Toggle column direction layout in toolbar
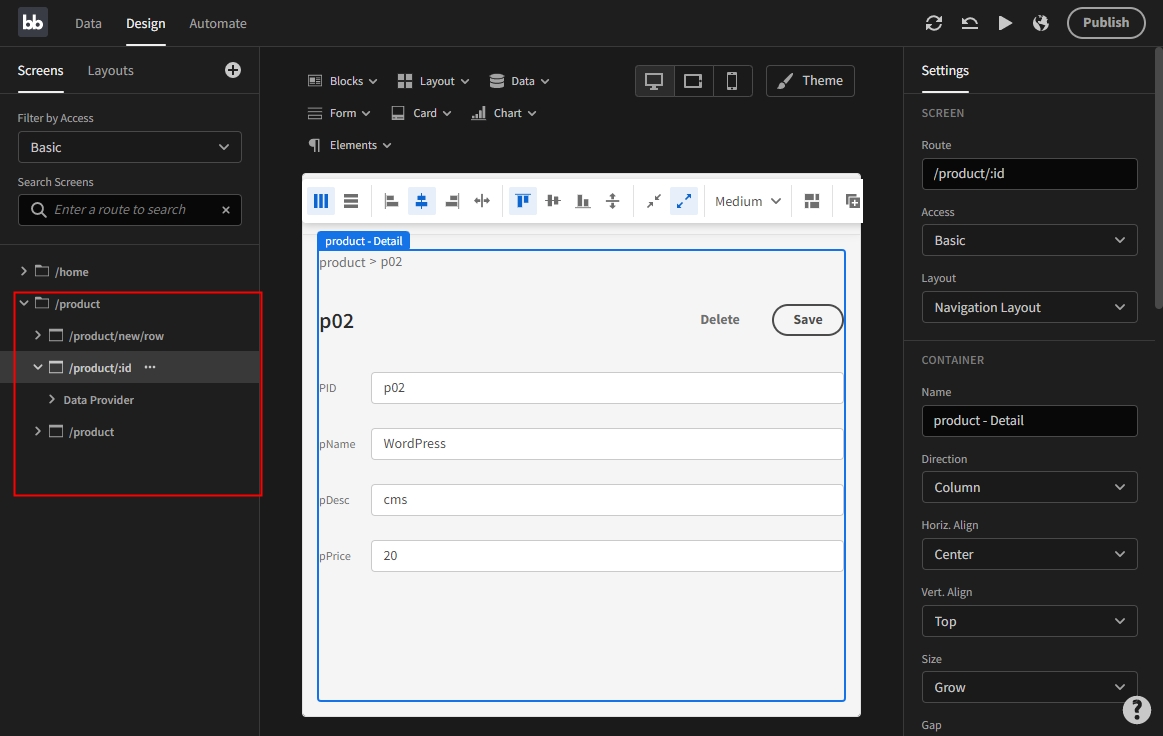 (x=321, y=201)
